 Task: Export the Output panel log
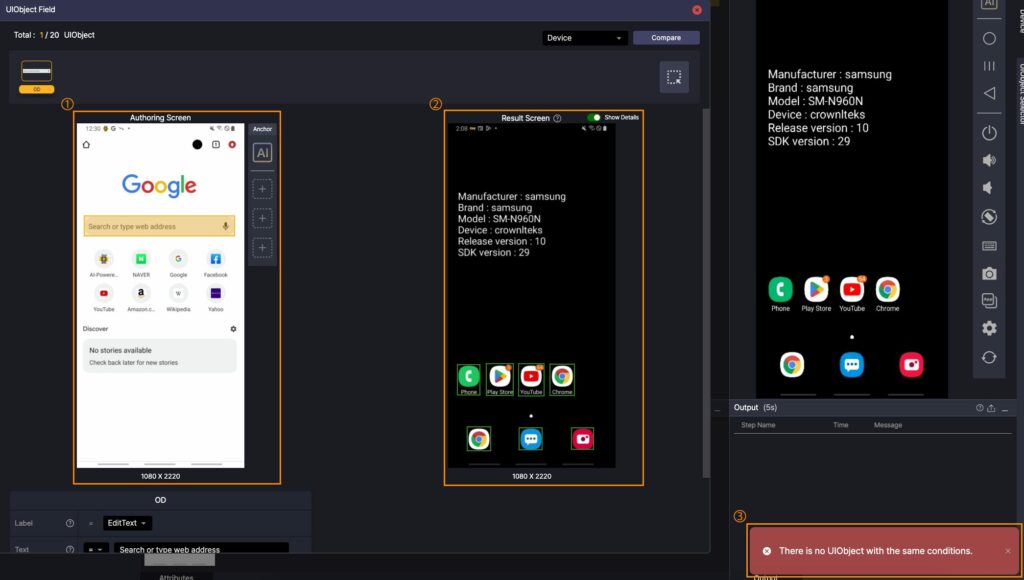[991, 408]
